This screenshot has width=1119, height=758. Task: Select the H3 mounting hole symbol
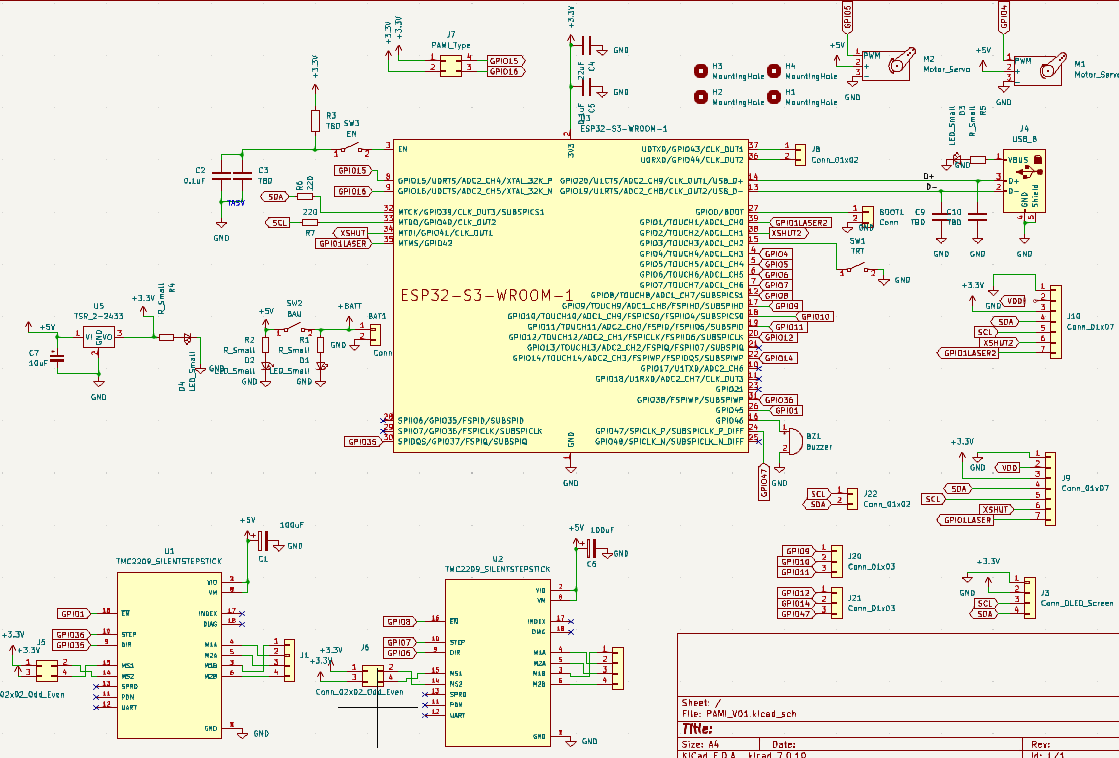[x=702, y=71]
